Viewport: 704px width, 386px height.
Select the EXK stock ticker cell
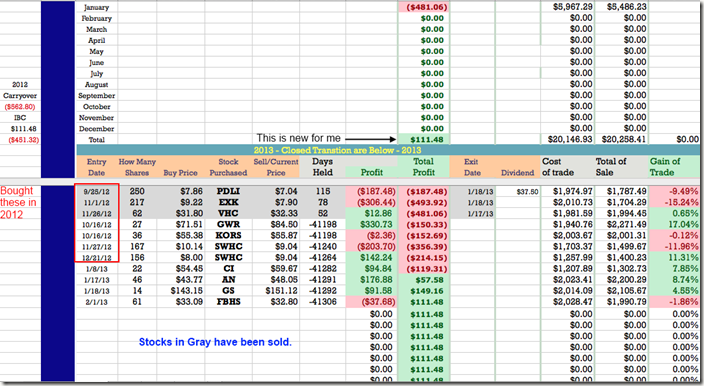228,202
